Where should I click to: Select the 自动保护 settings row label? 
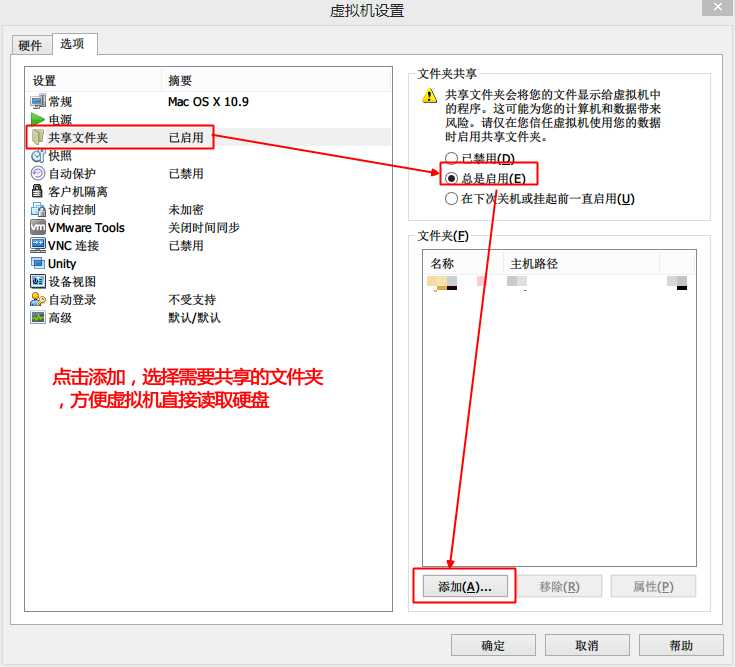(72, 174)
